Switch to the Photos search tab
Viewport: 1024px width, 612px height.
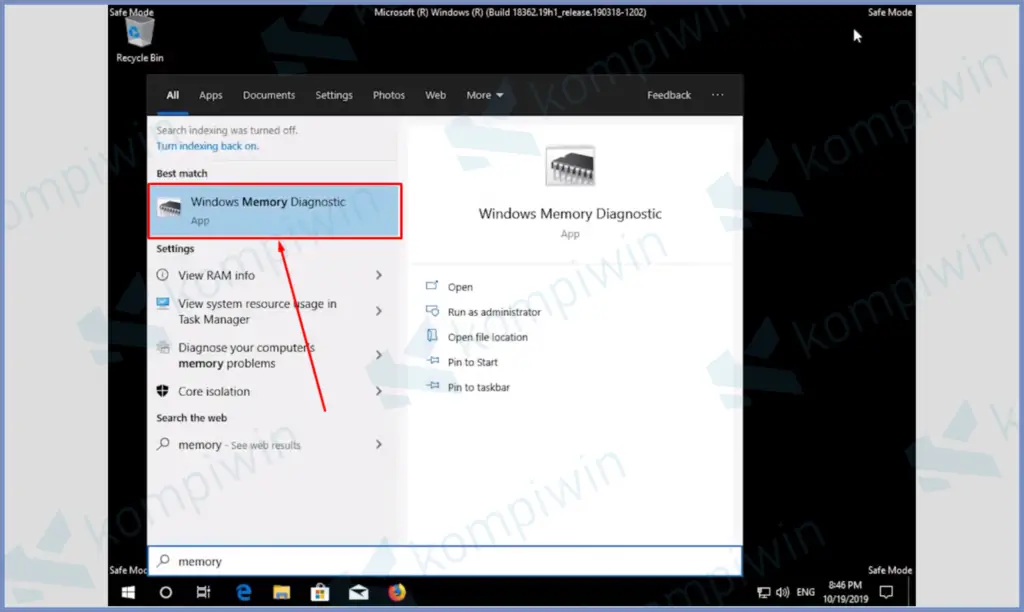pos(389,95)
